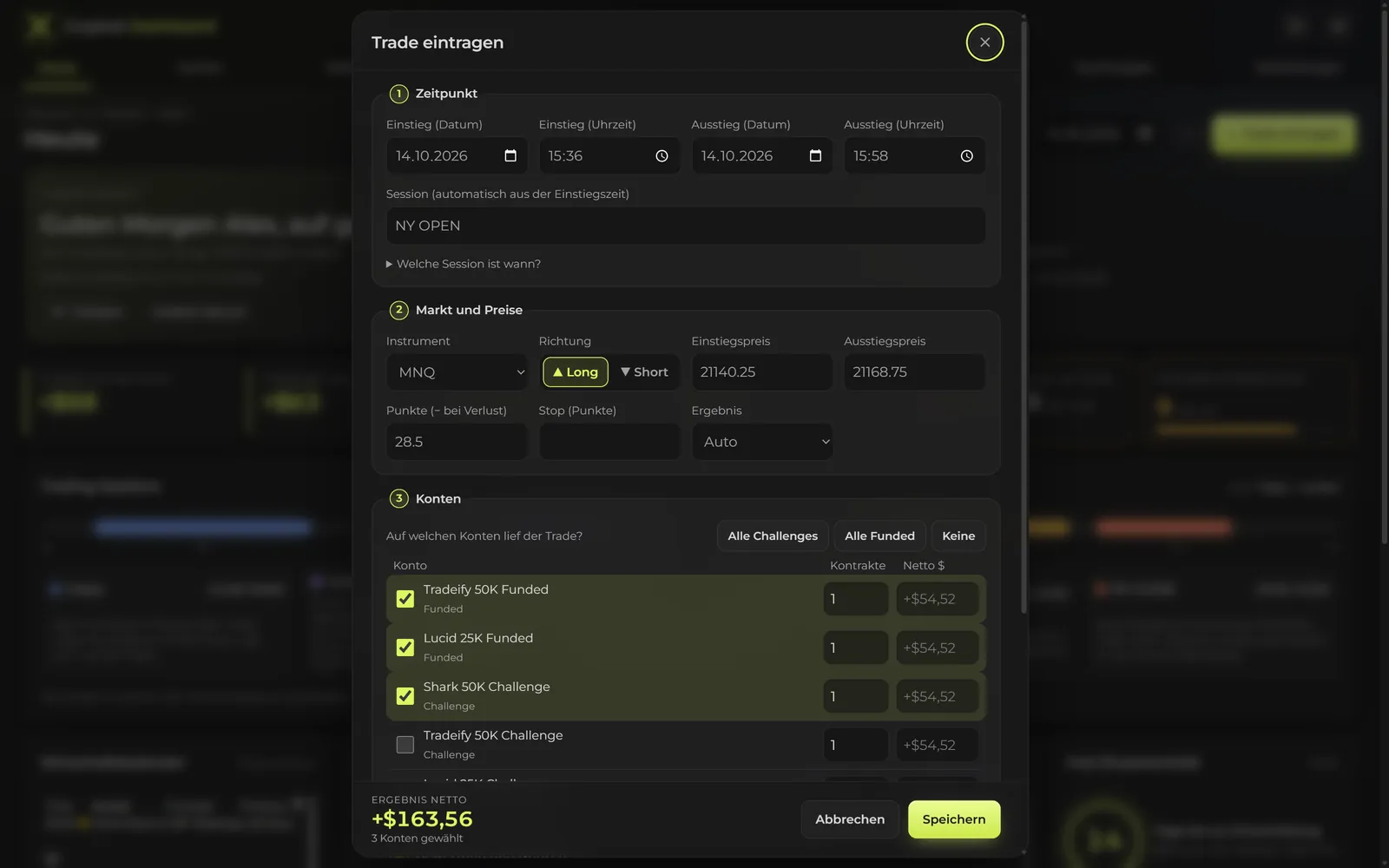1389x868 pixels.
Task: Edit Kontrakte for Tradeify 50K Funded
Action: click(x=856, y=599)
